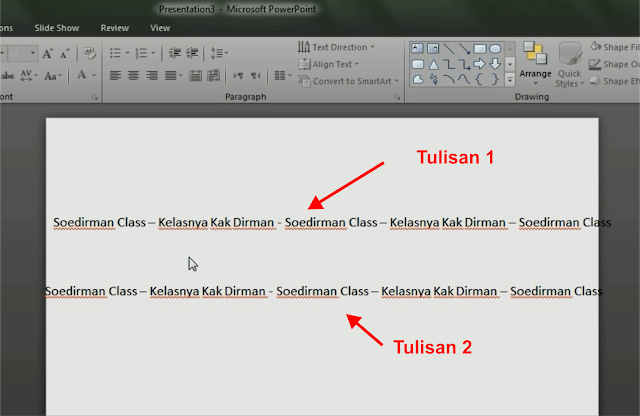The width and height of the screenshot is (640, 416).
Task: Increase the list indent level
Action: [192, 53]
